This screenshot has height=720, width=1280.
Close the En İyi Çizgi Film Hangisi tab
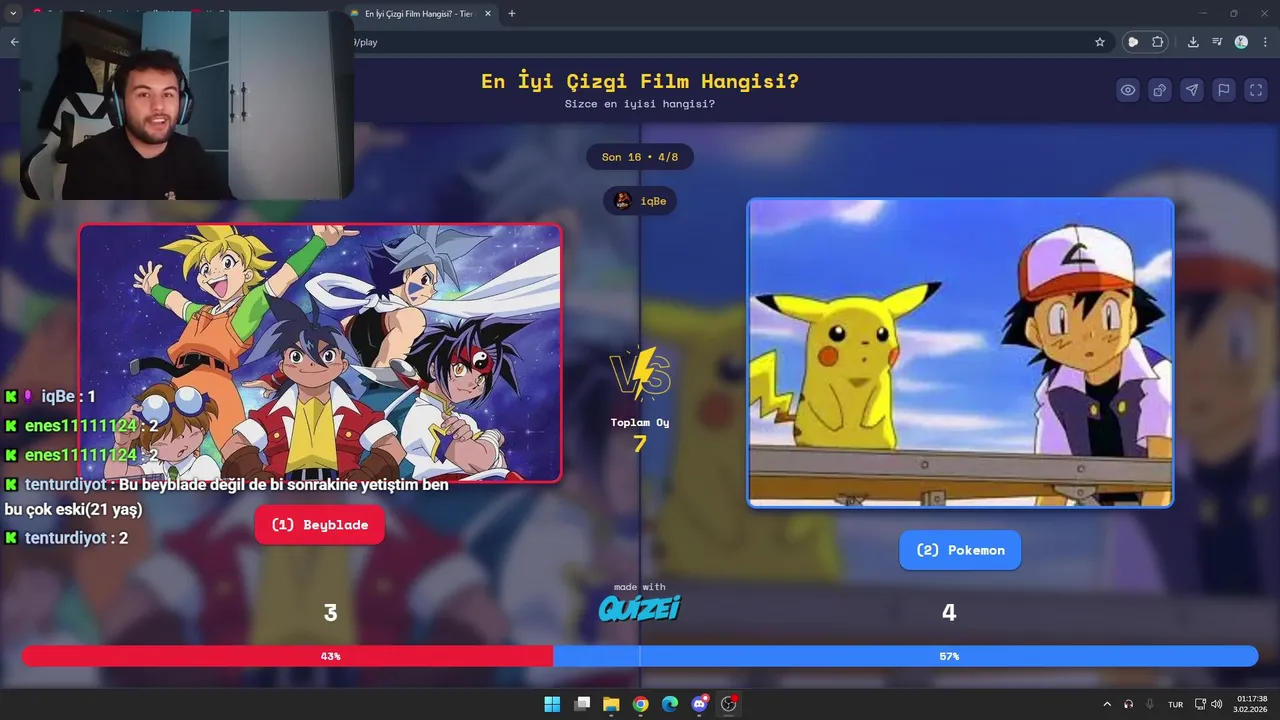click(x=488, y=13)
